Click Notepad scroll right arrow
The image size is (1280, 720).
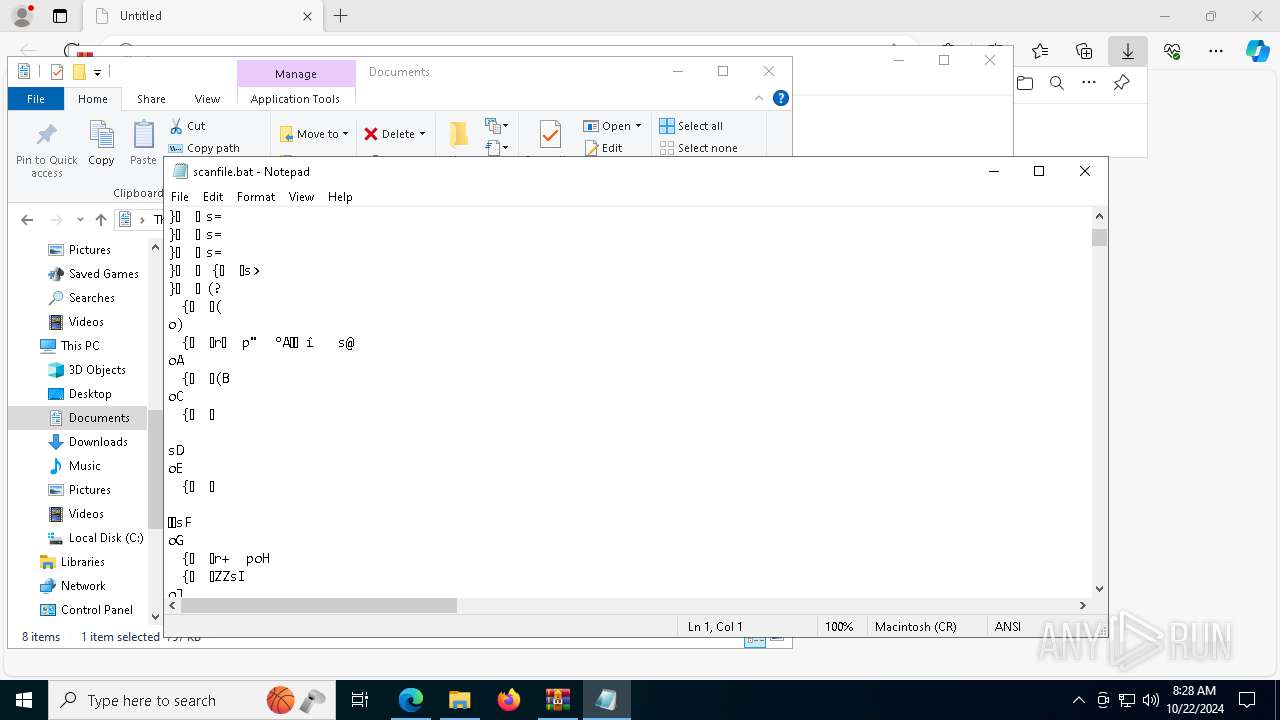pyautogui.click(x=1082, y=605)
